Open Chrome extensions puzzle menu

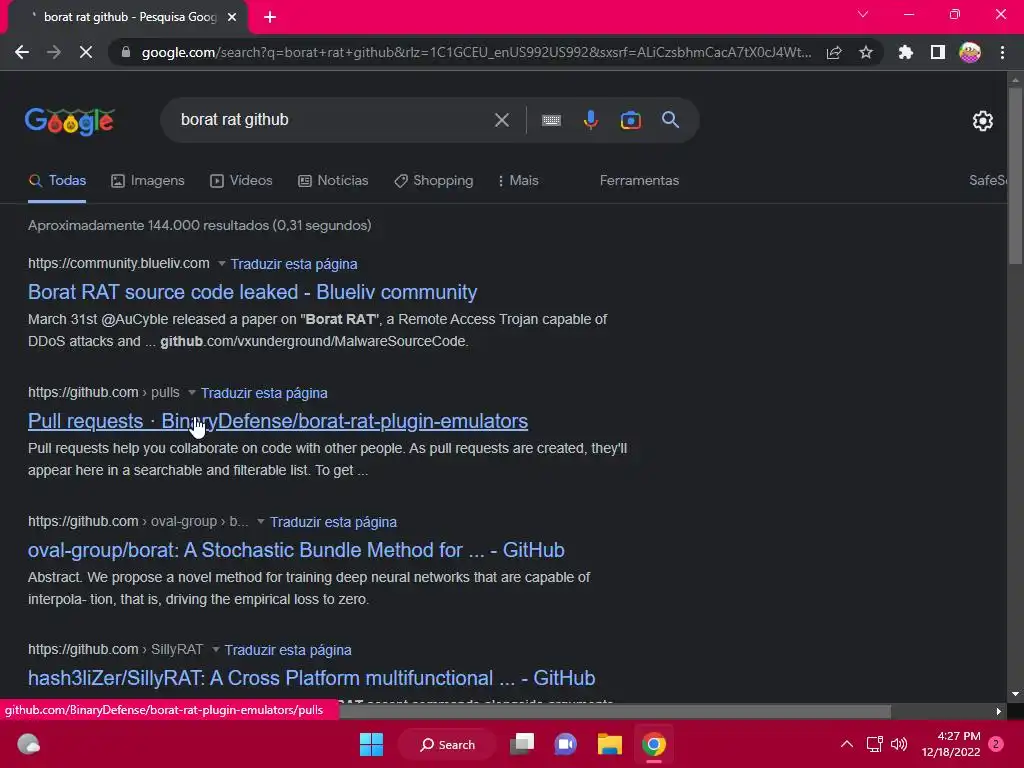click(905, 52)
